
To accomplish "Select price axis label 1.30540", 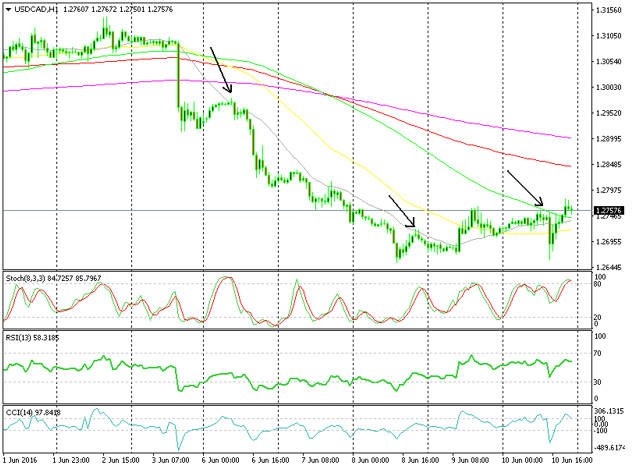I will pyautogui.click(x=610, y=62).
